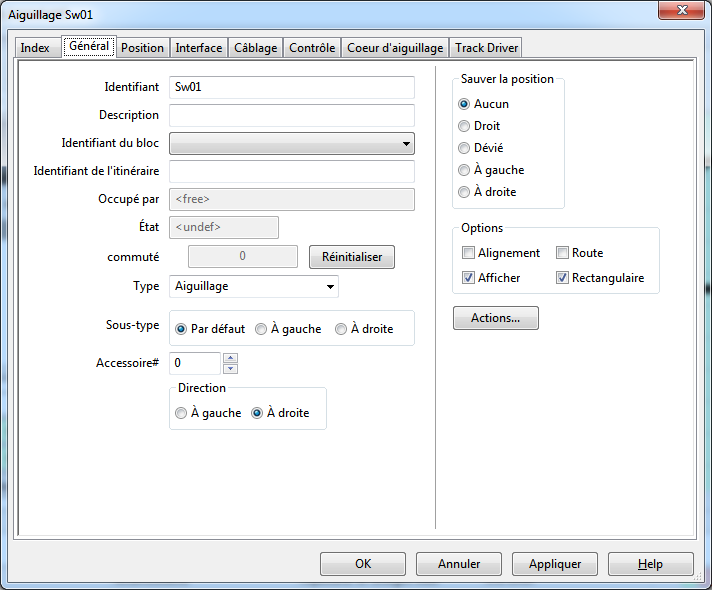Enable the Alignement checkbox
The height and width of the screenshot is (590, 712).
(469, 253)
